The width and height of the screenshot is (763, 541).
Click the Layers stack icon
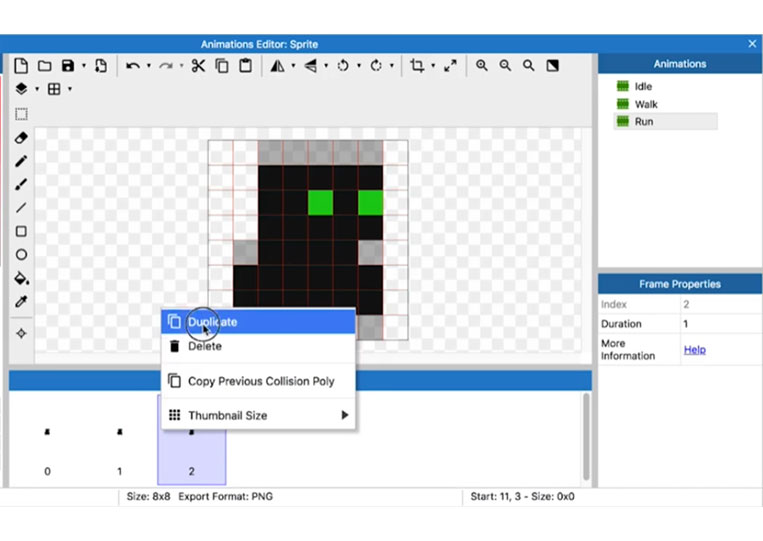[21, 89]
